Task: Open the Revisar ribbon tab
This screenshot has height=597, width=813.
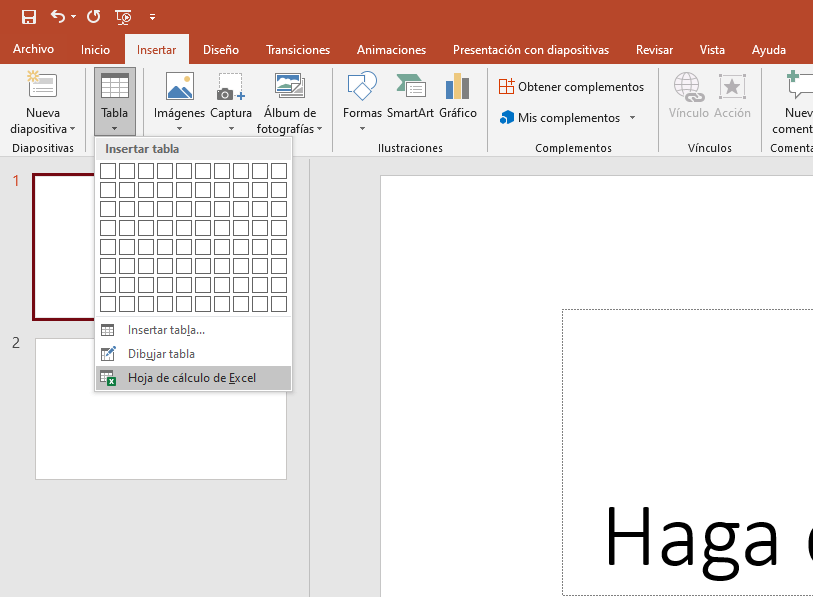Action: click(x=654, y=48)
